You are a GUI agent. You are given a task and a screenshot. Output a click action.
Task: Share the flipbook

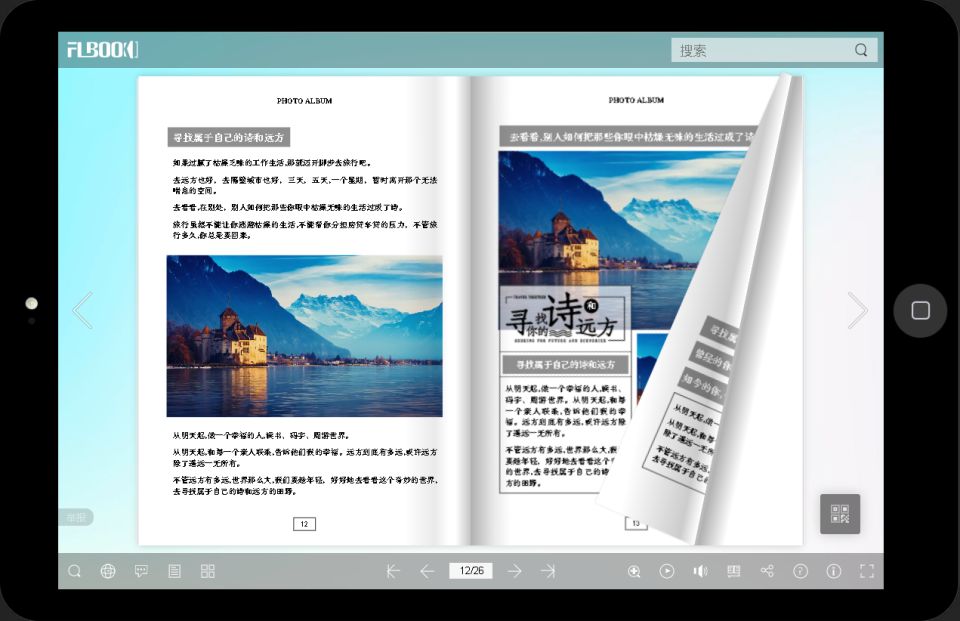(x=767, y=571)
